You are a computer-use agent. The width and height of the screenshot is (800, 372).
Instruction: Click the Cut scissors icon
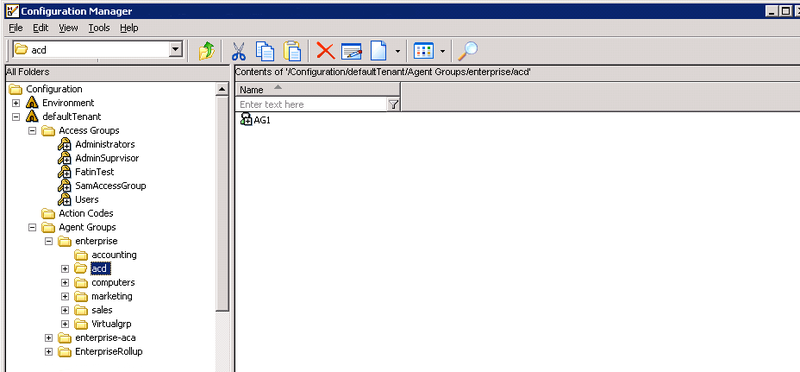point(238,51)
